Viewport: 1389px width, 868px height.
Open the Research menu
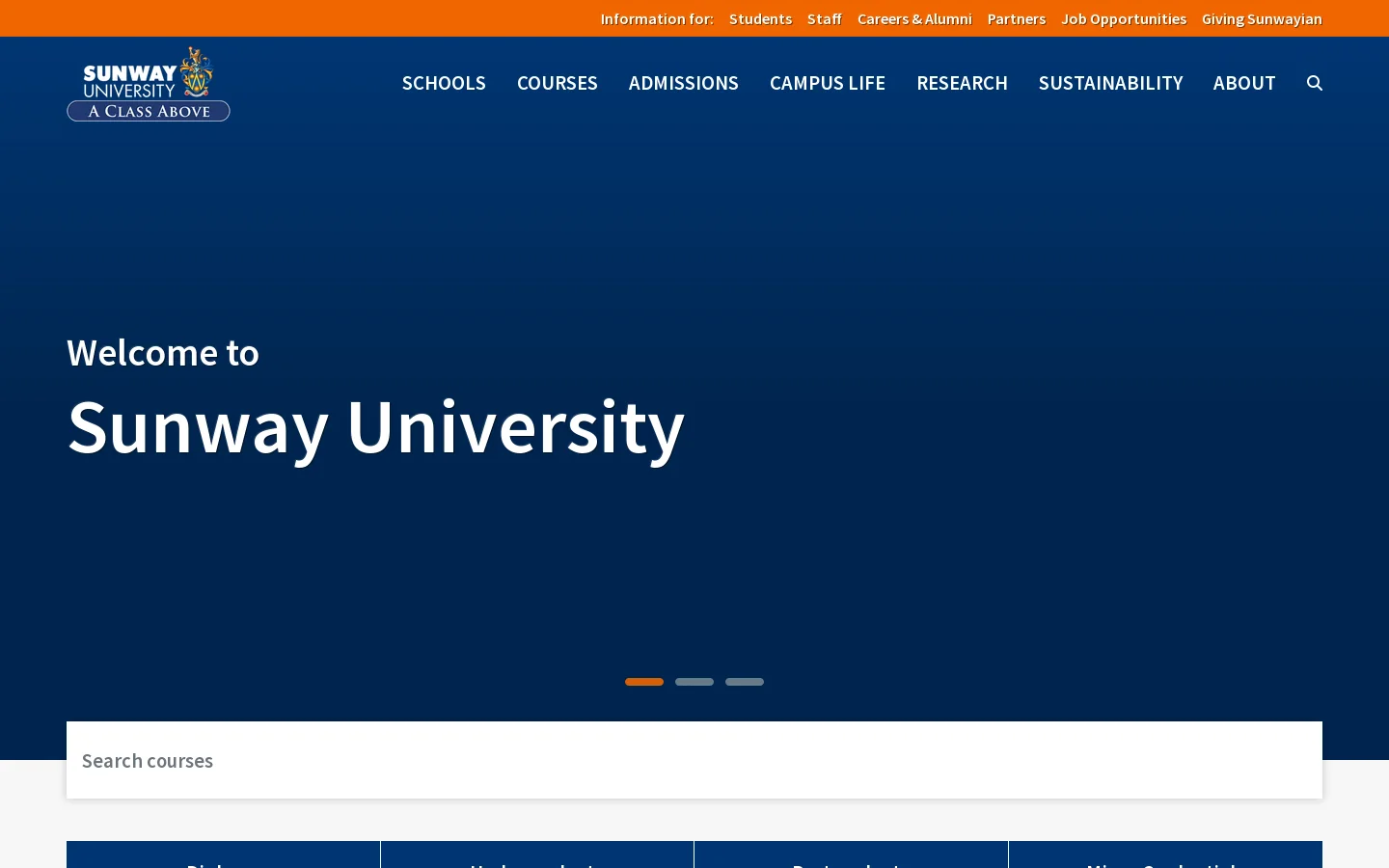tap(962, 83)
